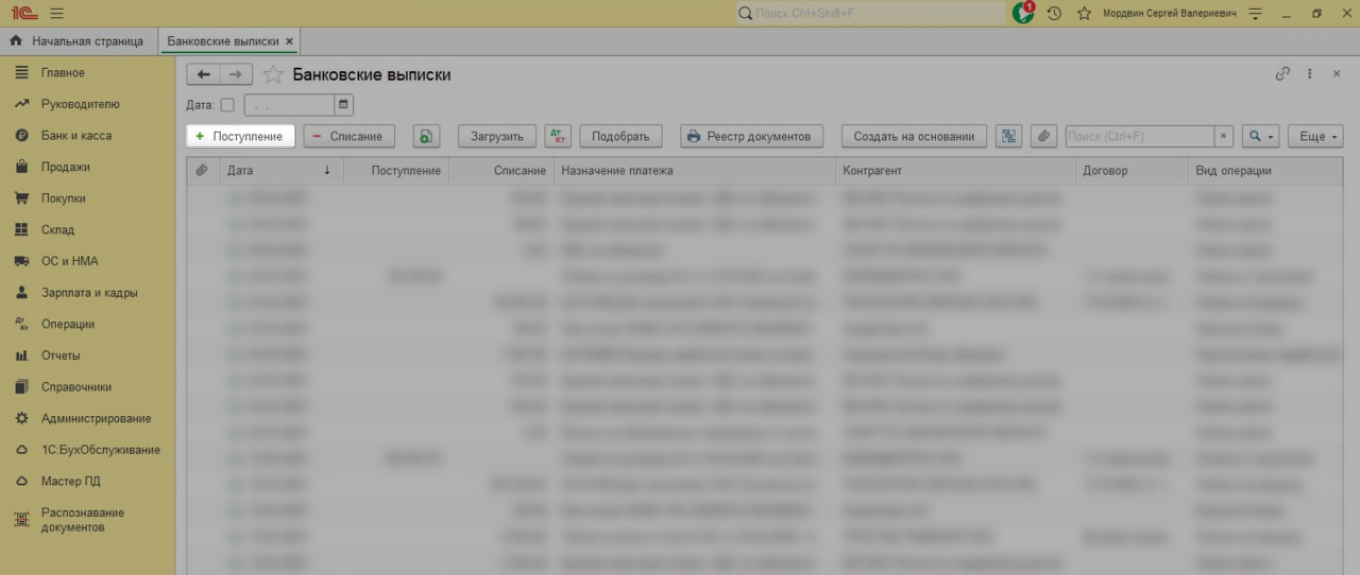
Task: Click the icon after Создать на основании
Action: pos(1009,136)
